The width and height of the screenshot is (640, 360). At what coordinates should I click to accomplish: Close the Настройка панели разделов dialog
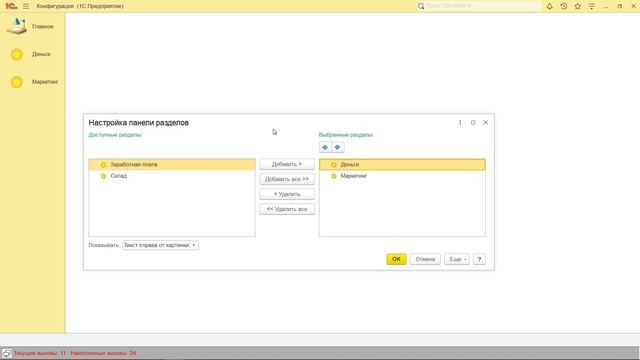point(486,122)
